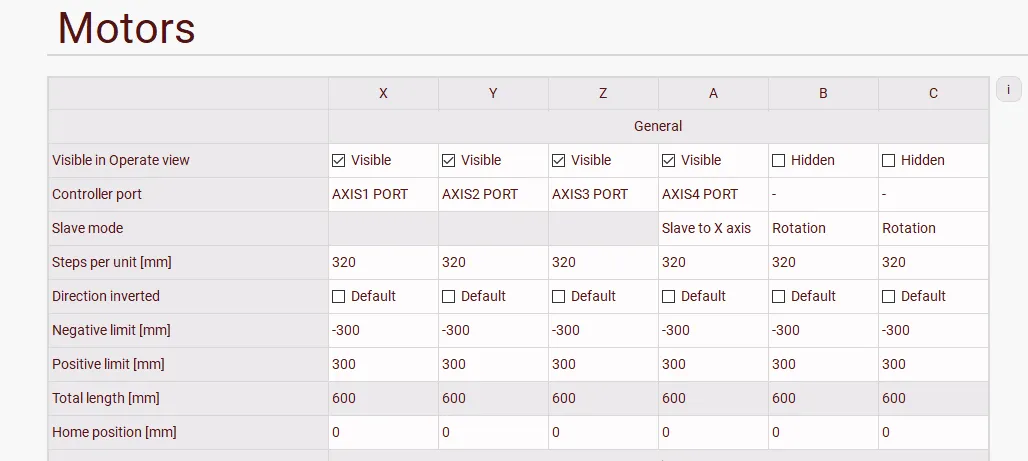Open Rotation slave mode selector for B axis
This screenshot has width=1028, height=461.
point(824,229)
